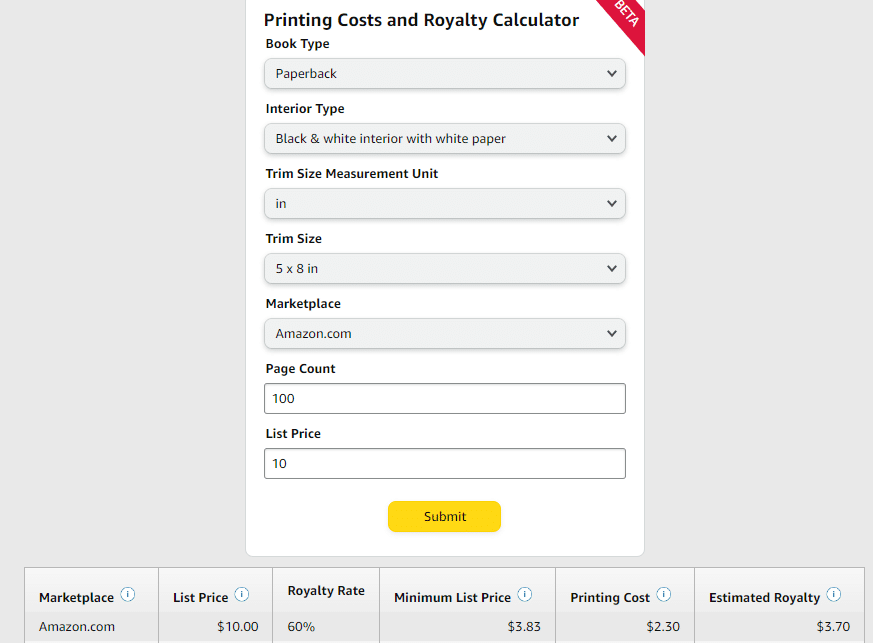Open info tooltip for Minimum List Price
The width and height of the screenshot is (873, 643).
click(x=525, y=595)
